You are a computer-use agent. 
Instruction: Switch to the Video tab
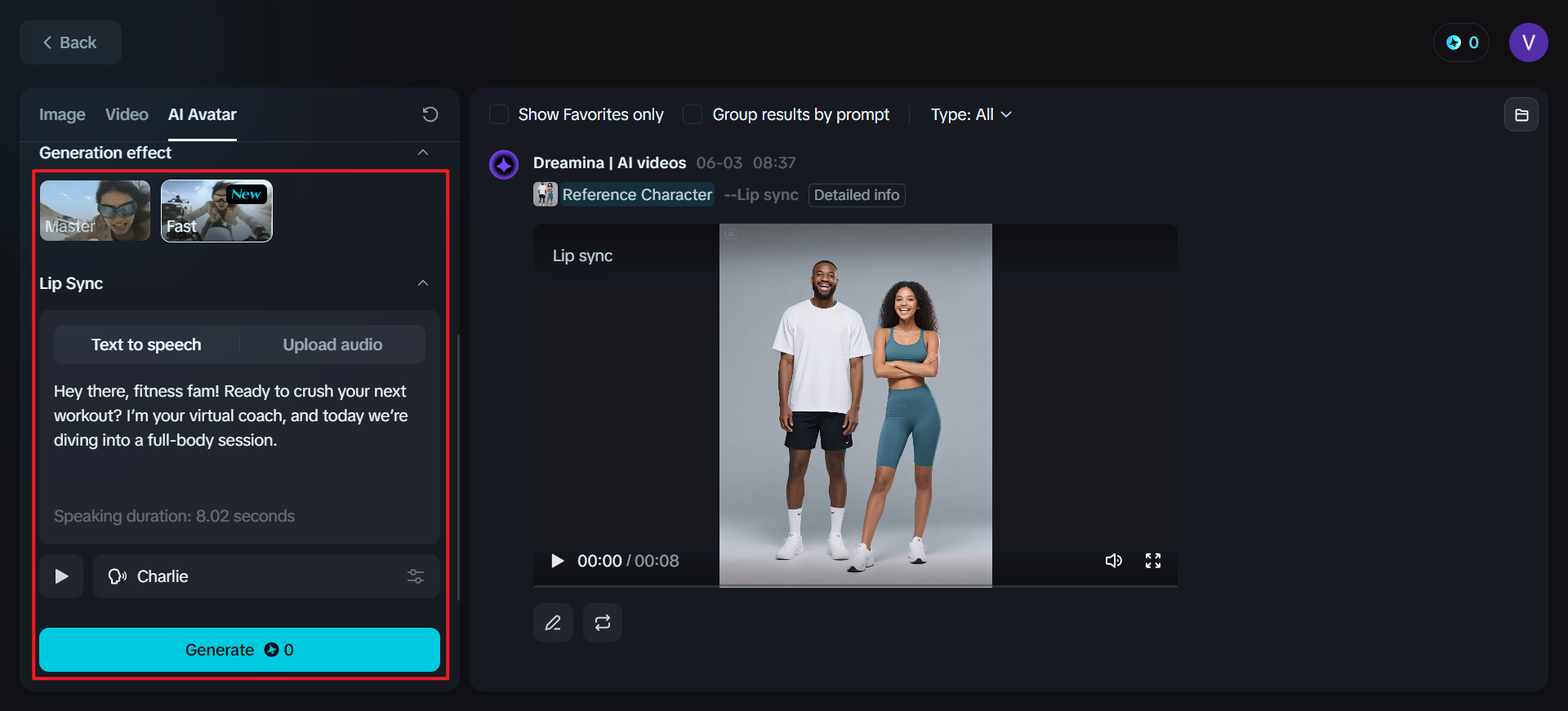tap(127, 114)
